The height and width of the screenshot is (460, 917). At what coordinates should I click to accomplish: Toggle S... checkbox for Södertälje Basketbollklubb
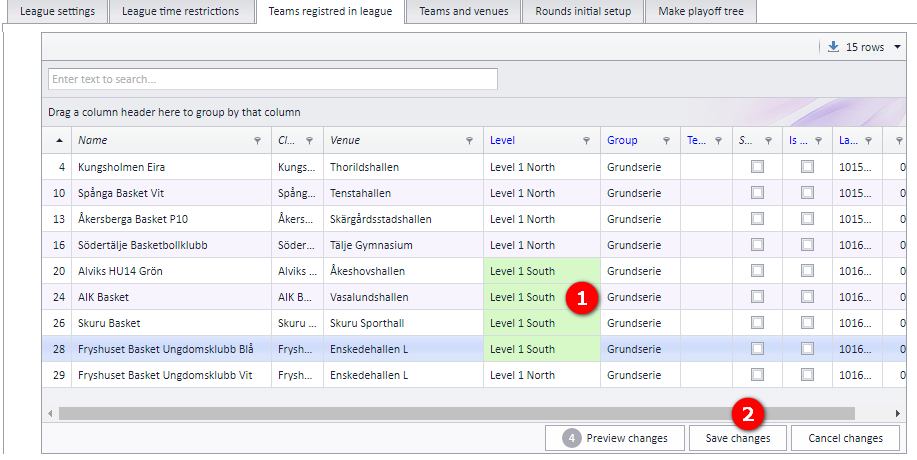[757, 245]
